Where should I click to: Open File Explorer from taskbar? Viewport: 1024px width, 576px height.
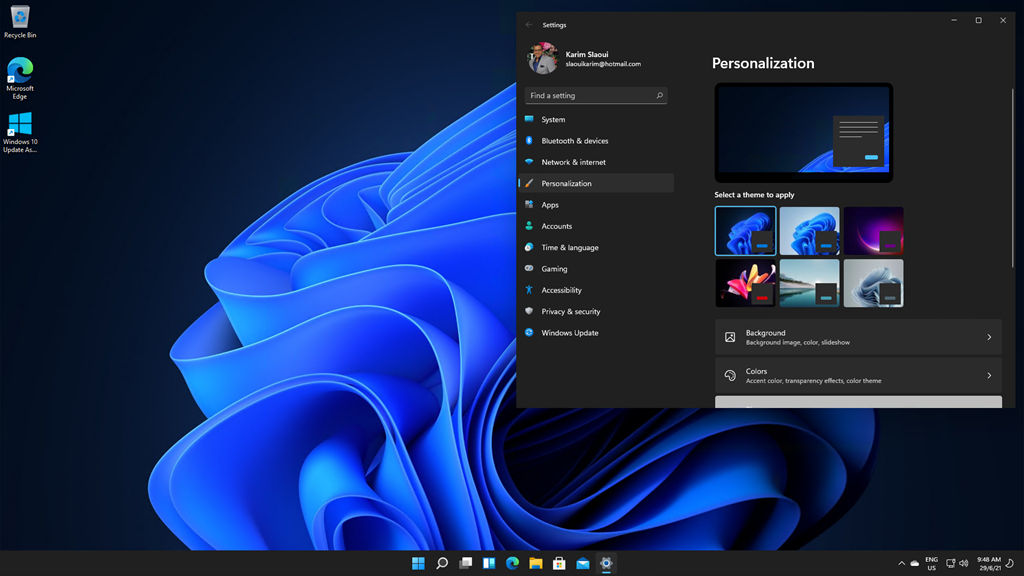536,564
